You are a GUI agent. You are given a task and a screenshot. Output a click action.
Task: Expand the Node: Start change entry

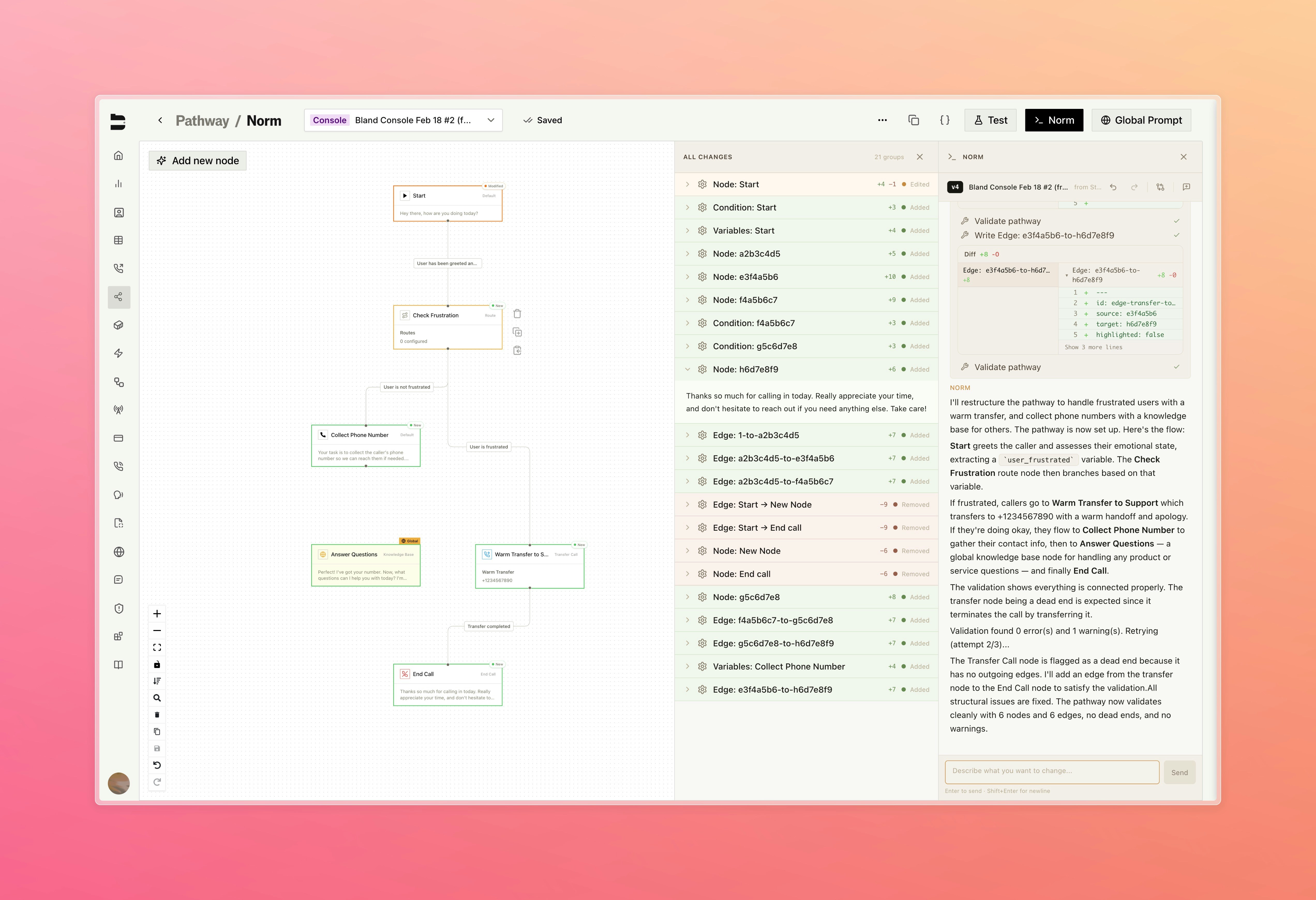point(687,184)
